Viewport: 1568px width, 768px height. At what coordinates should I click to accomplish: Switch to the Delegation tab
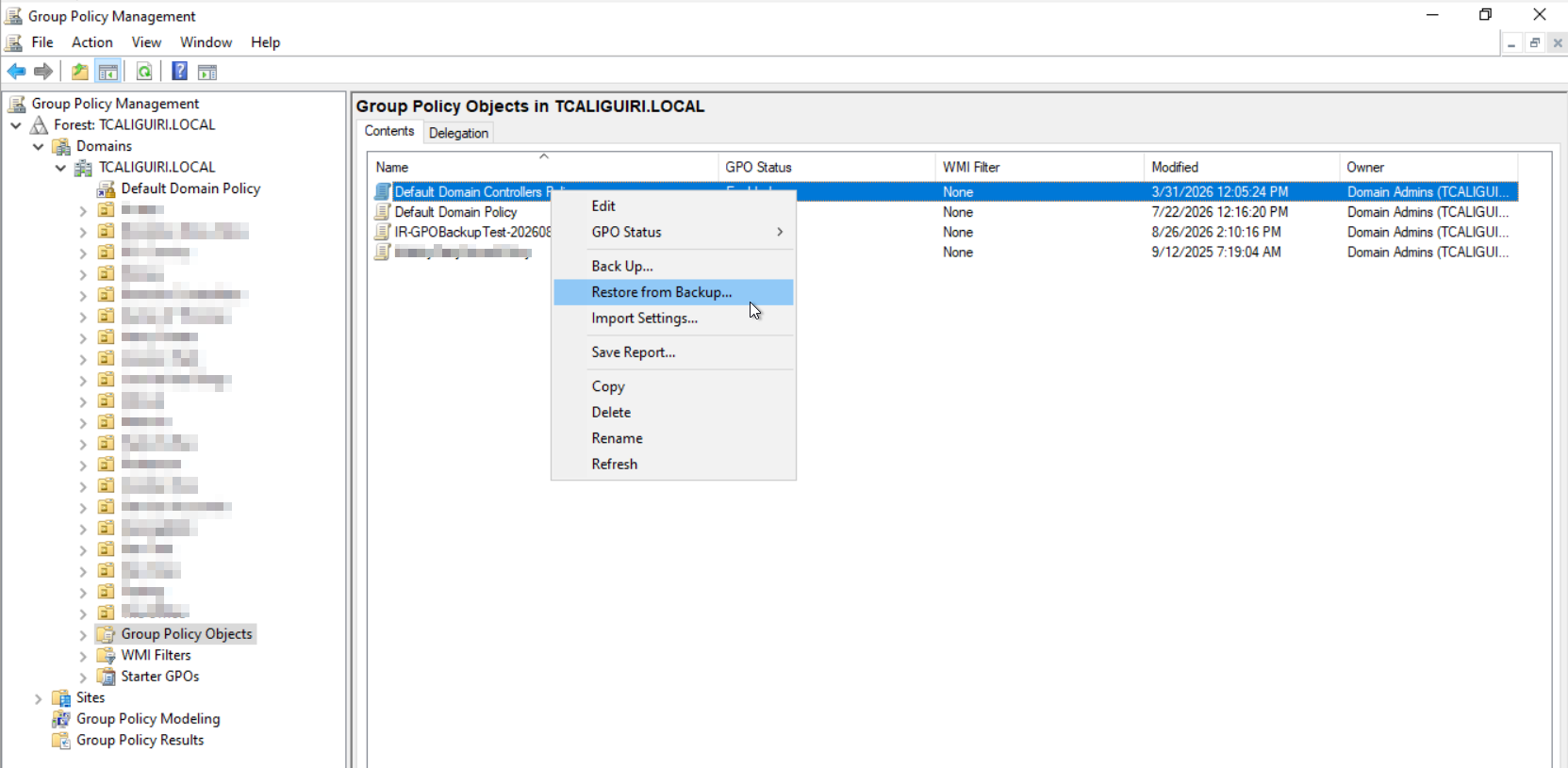coord(459,133)
